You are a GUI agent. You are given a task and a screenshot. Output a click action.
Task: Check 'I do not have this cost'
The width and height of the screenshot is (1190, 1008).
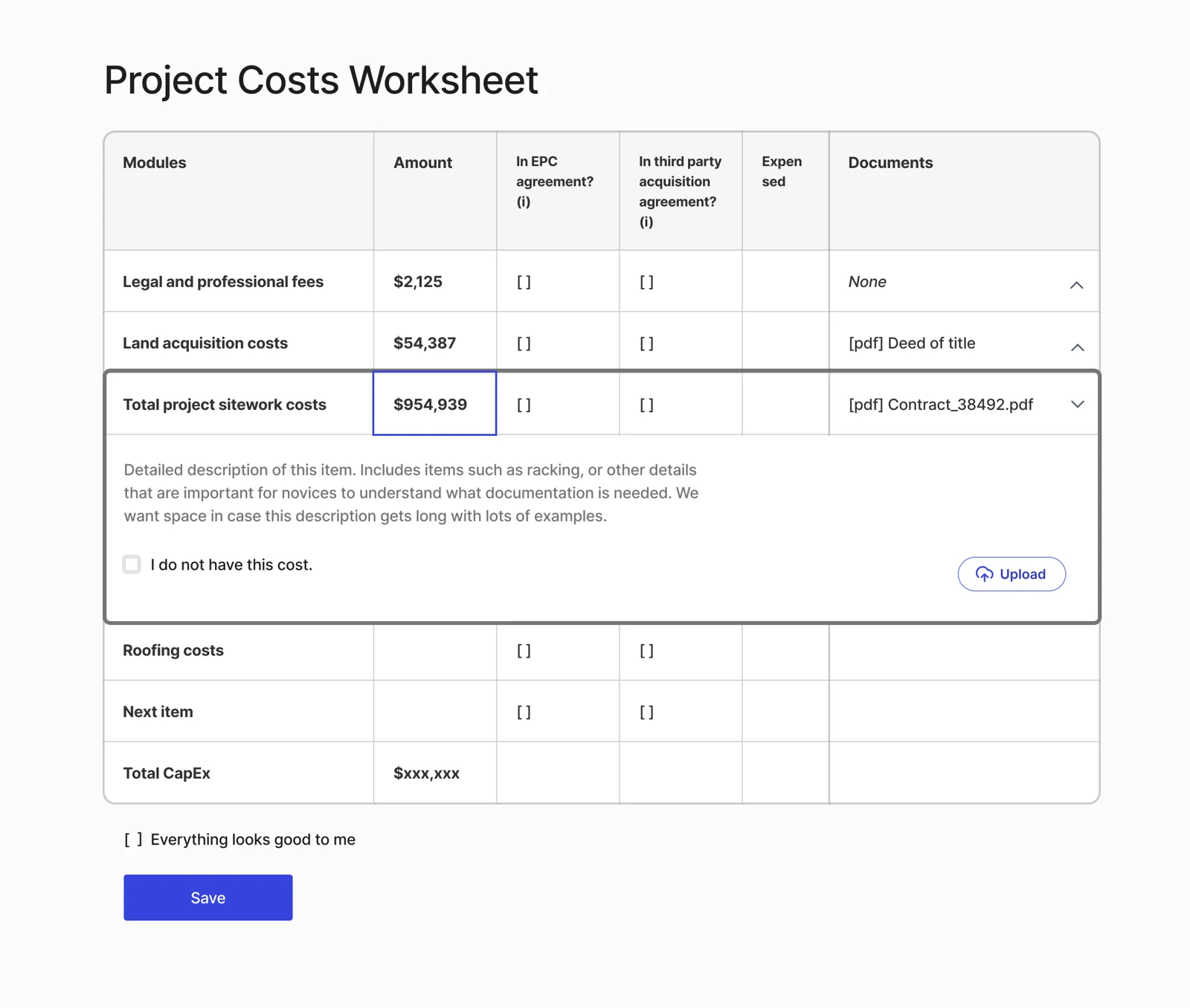click(x=132, y=565)
